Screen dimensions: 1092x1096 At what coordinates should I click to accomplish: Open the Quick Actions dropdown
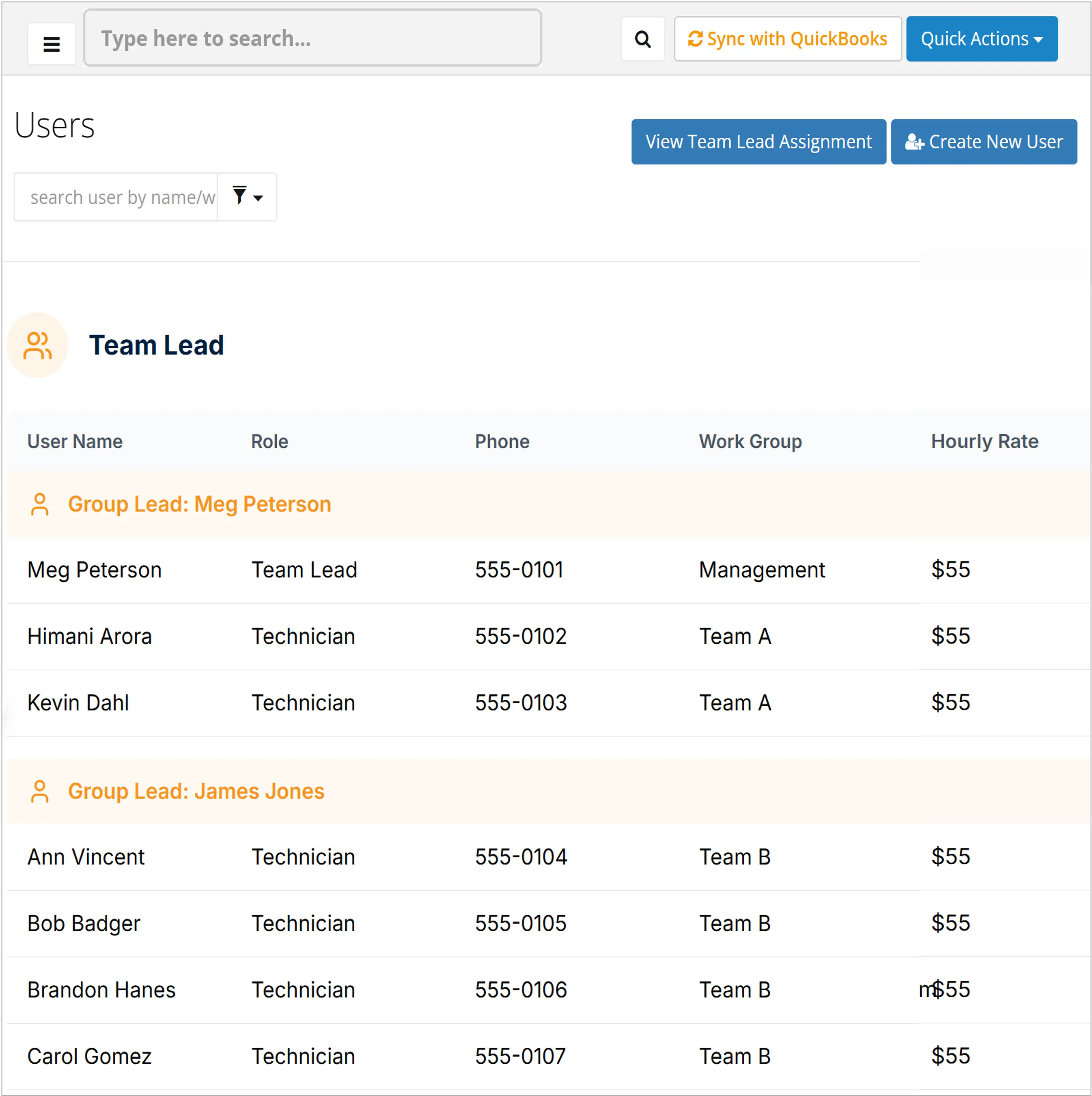(x=981, y=39)
